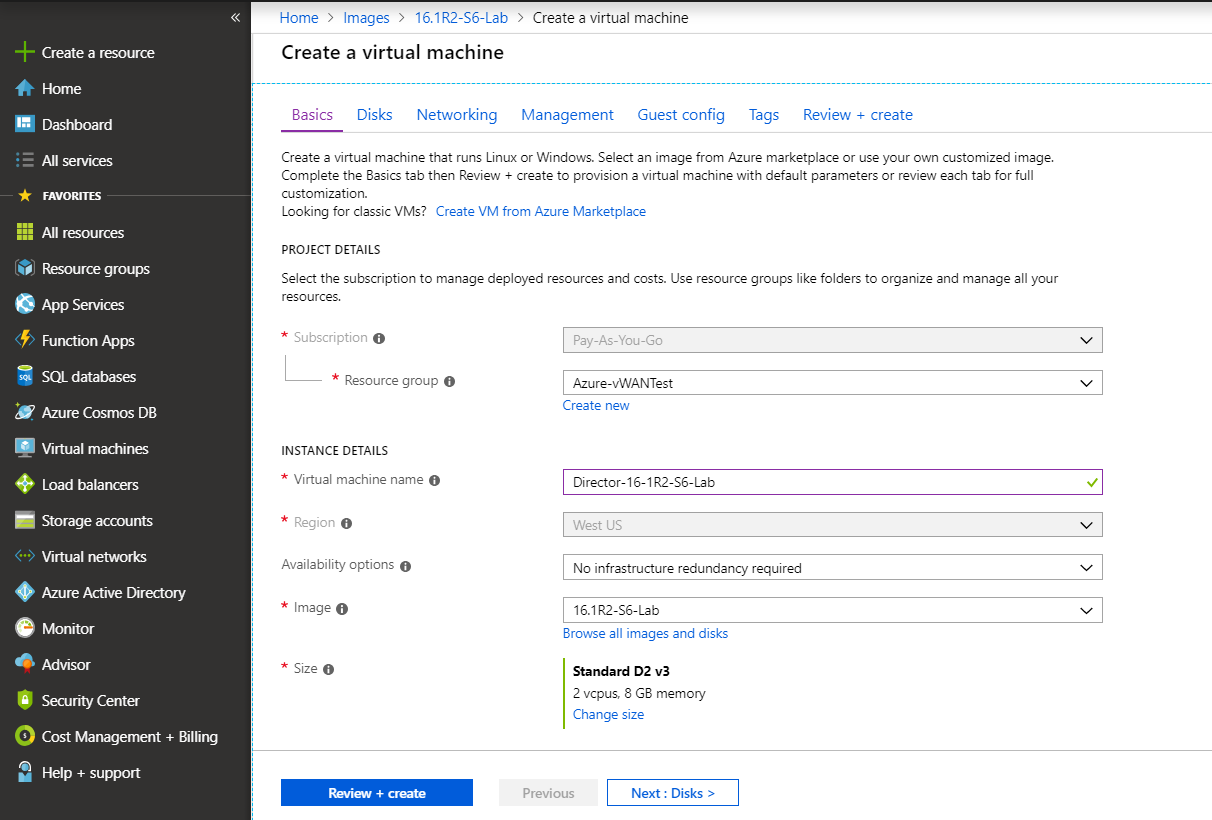Image resolution: width=1212 pixels, height=820 pixels.
Task: Select the Tags tab
Action: [x=764, y=114]
